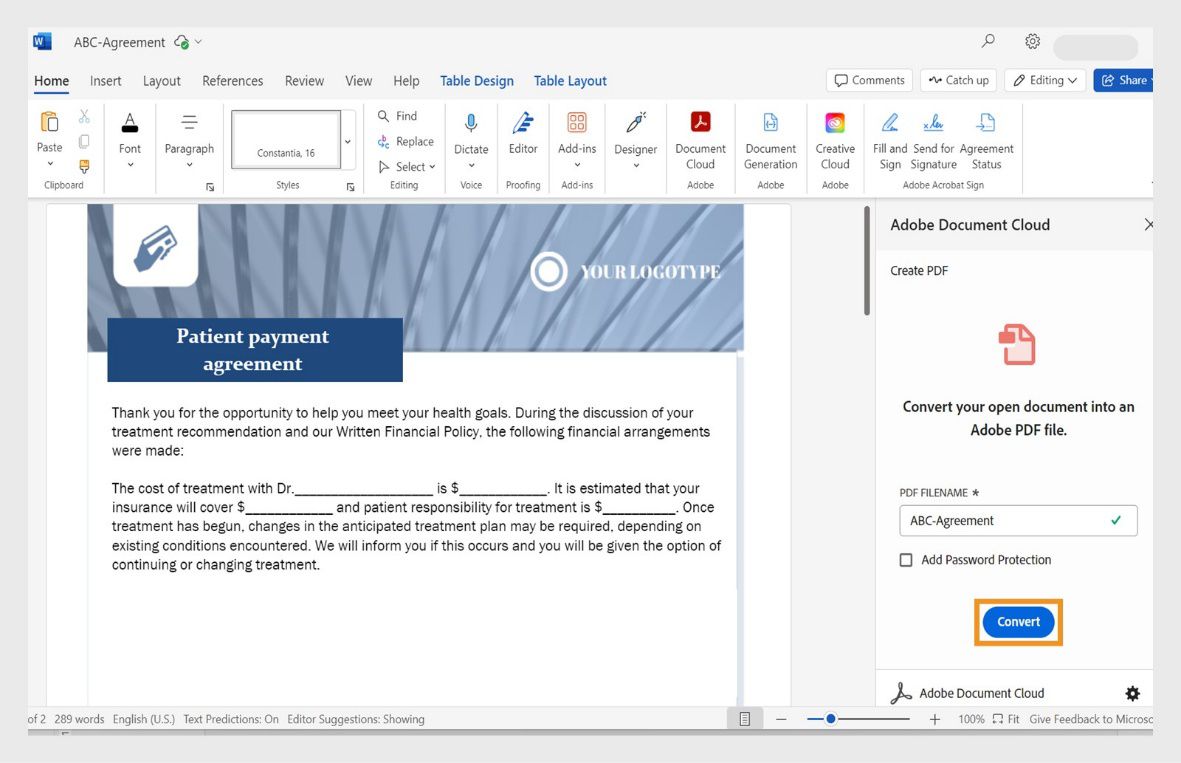1181x763 pixels.
Task: Check Agreement Status via Adobe Acrobat Sign
Action: point(986,140)
